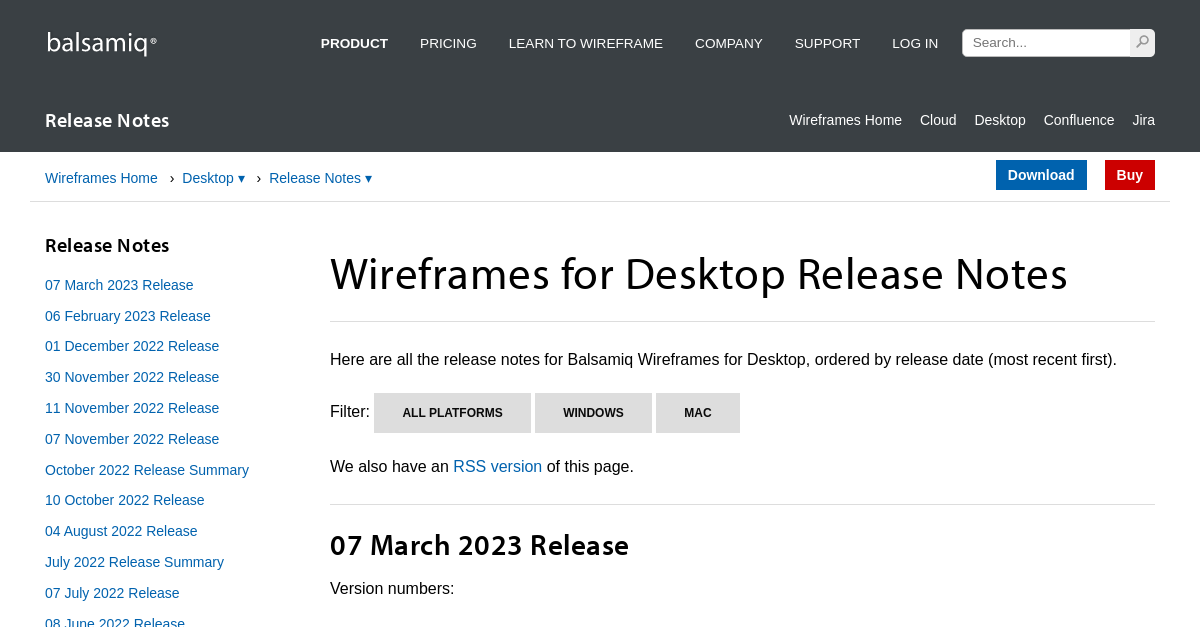Open 07 March 2023 Release sidebar link
The height and width of the screenshot is (627, 1200).
pyautogui.click(x=119, y=285)
